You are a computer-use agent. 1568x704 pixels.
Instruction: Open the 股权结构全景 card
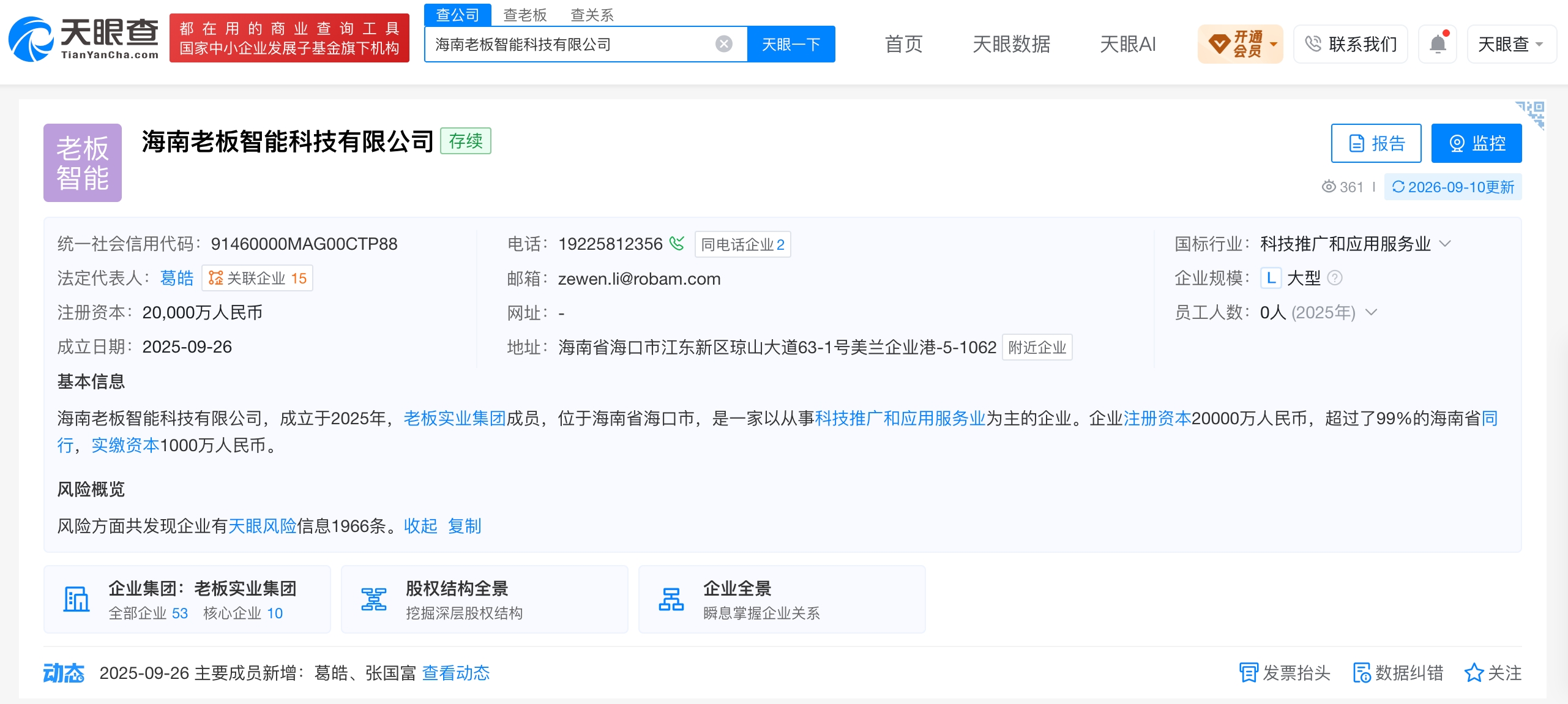pyautogui.click(x=485, y=599)
